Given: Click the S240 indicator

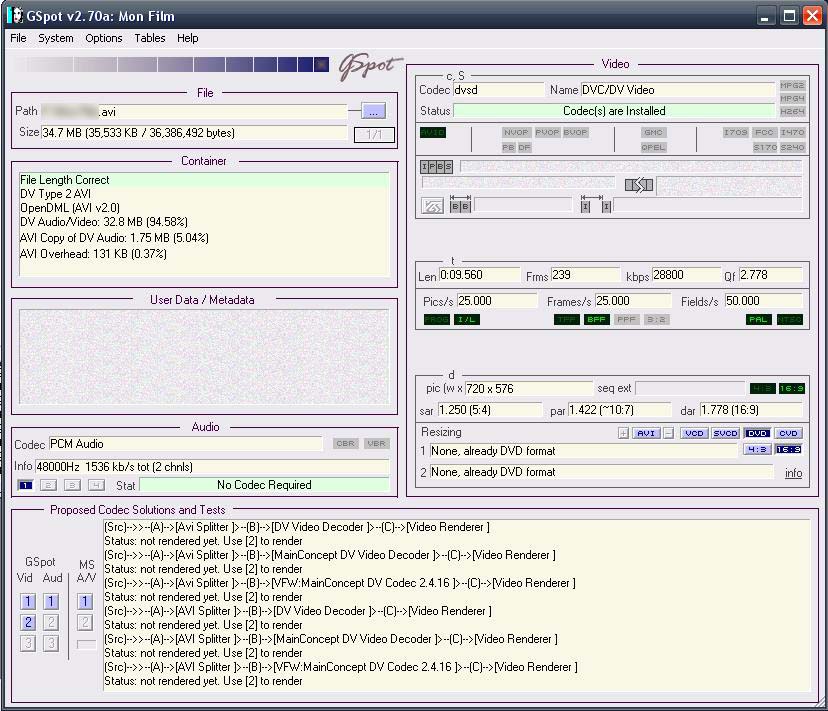Looking at the screenshot, I should 792,147.
